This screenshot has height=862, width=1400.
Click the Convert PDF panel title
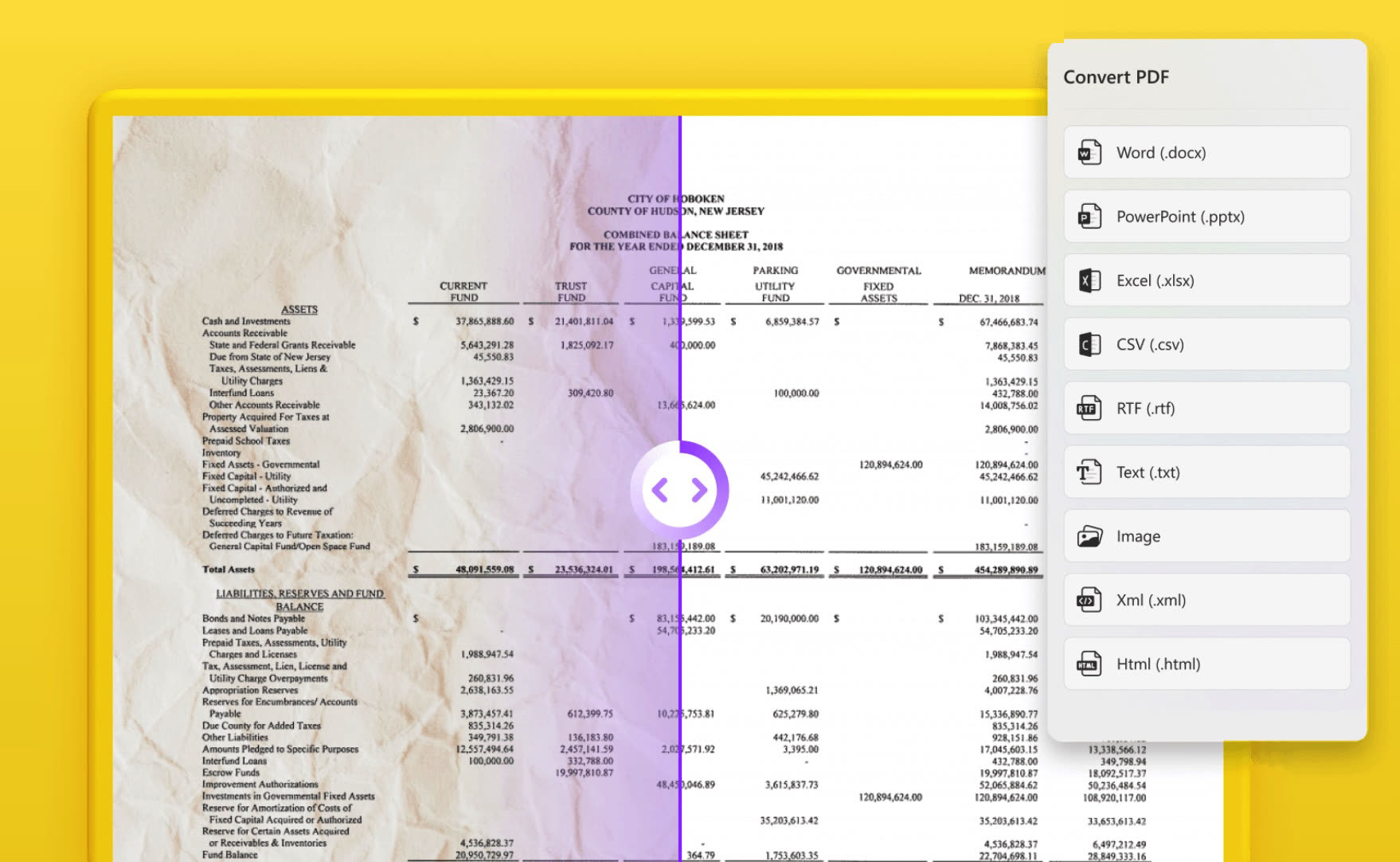1116,77
